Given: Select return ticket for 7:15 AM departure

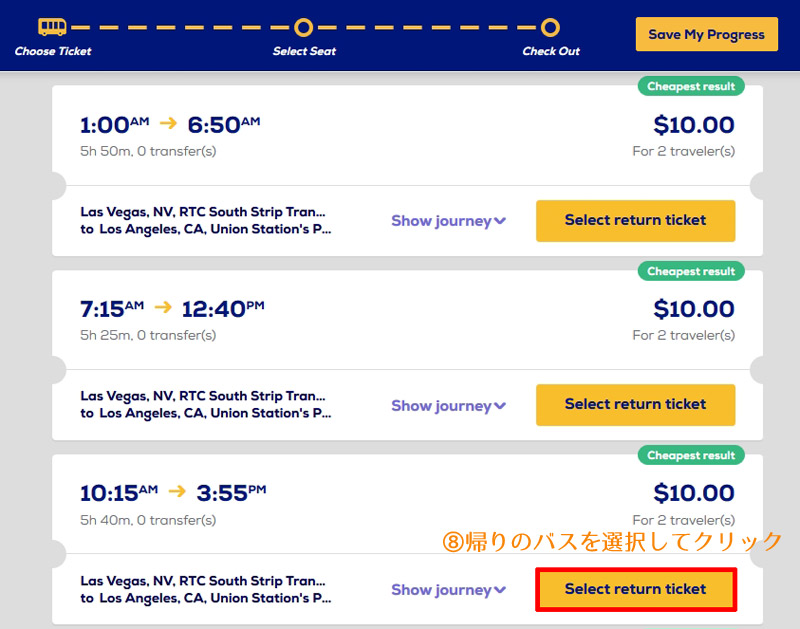Looking at the screenshot, I should pos(635,405).
